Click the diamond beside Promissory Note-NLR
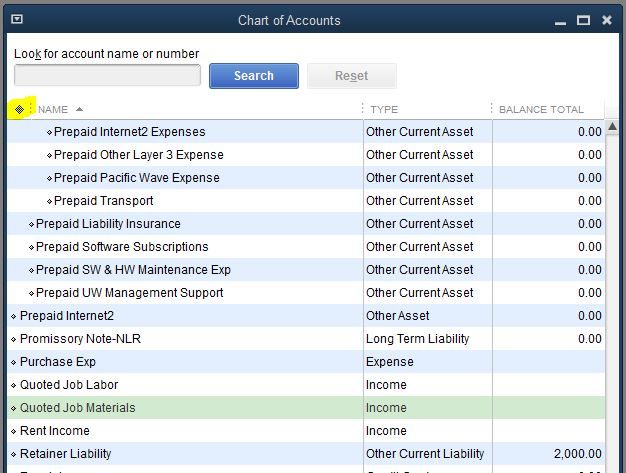This screenshot has height=473, width=626. click(14, 339)
